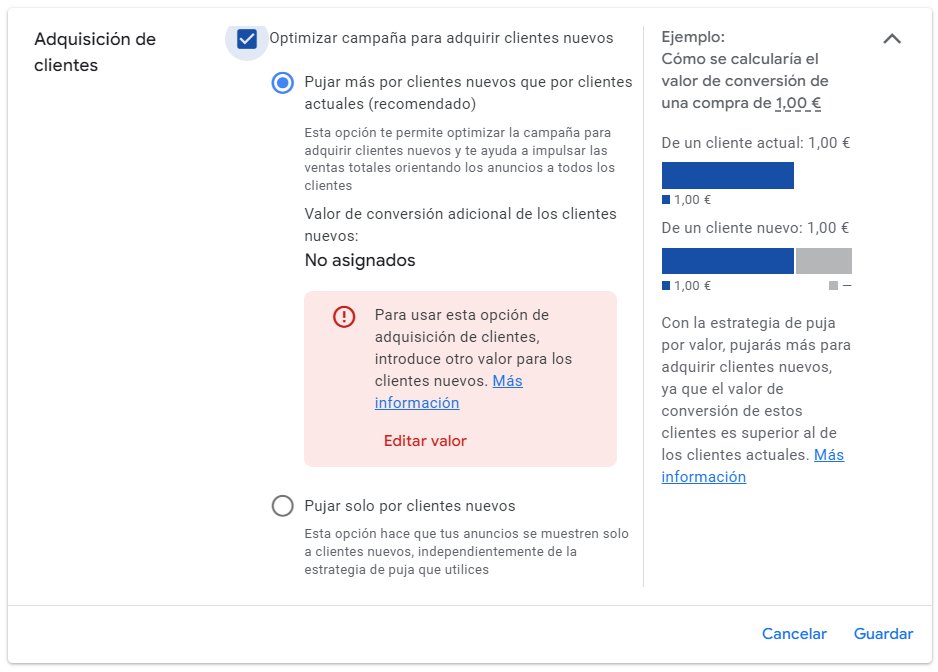Collapse the Adquisición de clientes section chevron
Image resolution: width=938 pixels, height=672 pixels.
coord(892,39)
